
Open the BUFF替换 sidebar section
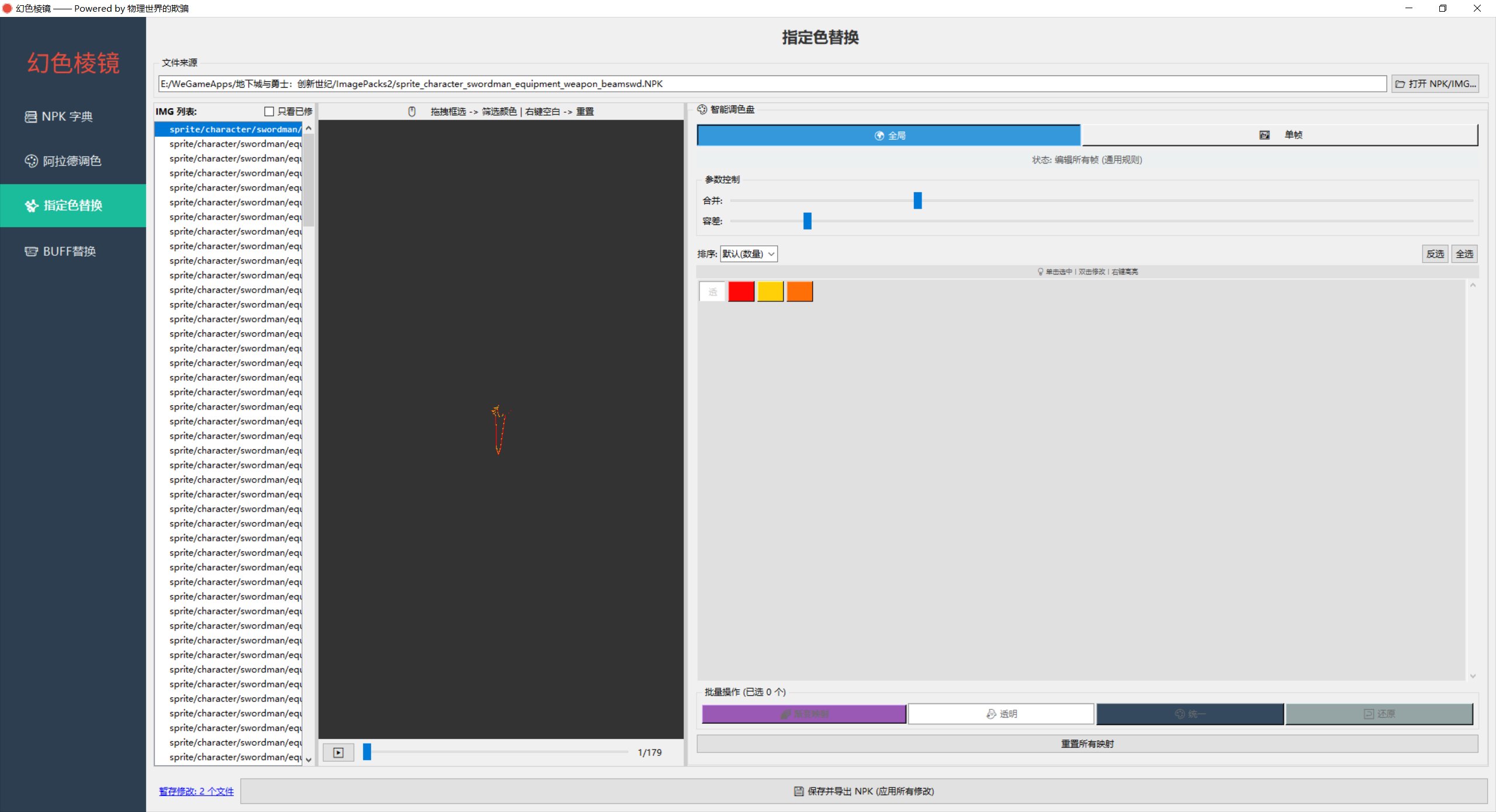click(68, 251)
